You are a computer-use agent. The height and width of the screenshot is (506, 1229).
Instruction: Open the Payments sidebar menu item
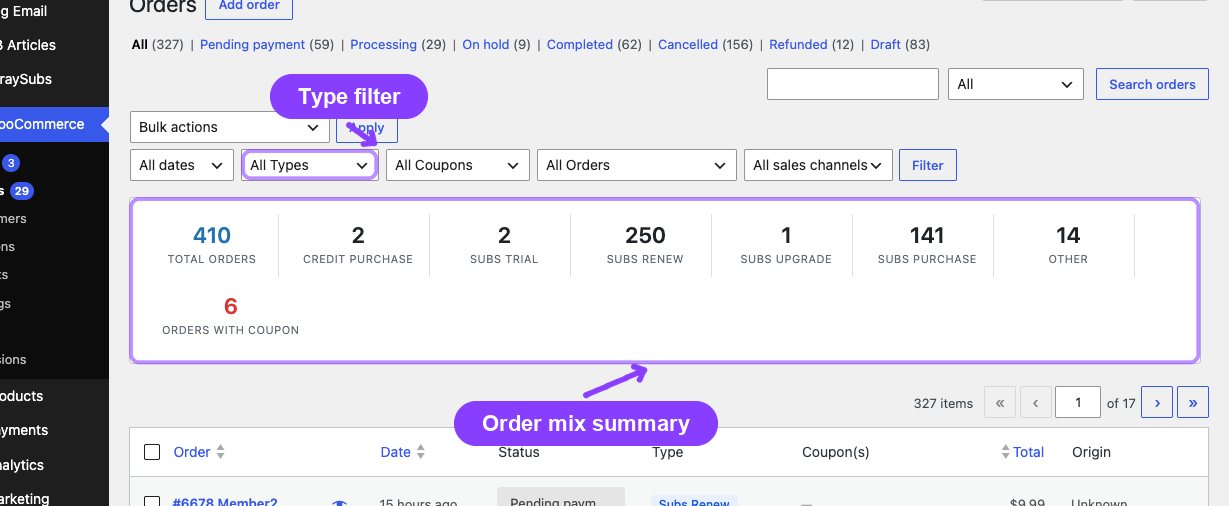(x=24, y=430)
